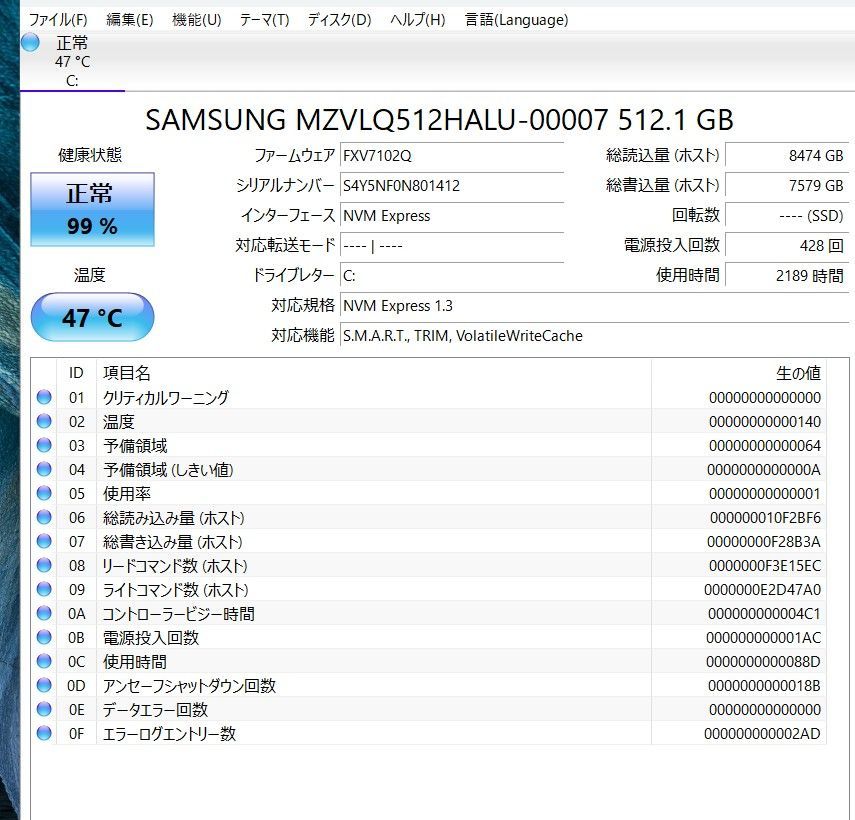Screen dimensions: 855x820
Task: Select the リードコマンド数 (ホスト) row name
Action: coord(175,565)
